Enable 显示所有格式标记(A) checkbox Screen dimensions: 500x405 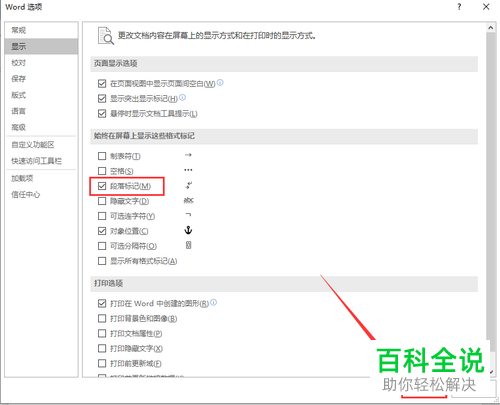[x=102, y=261]
